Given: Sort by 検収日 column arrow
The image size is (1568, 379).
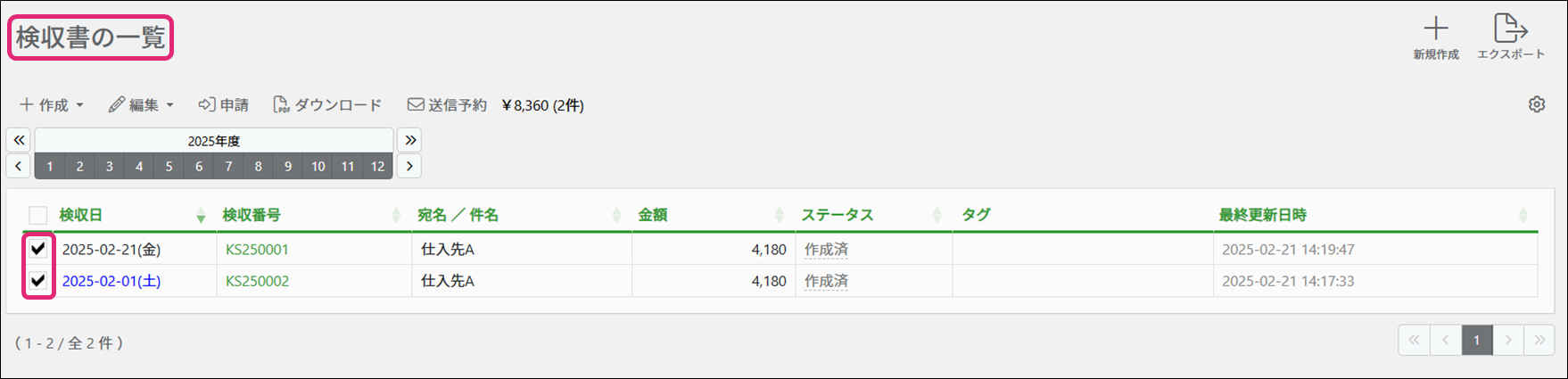Looking at the screenshot, I should 201,215.
